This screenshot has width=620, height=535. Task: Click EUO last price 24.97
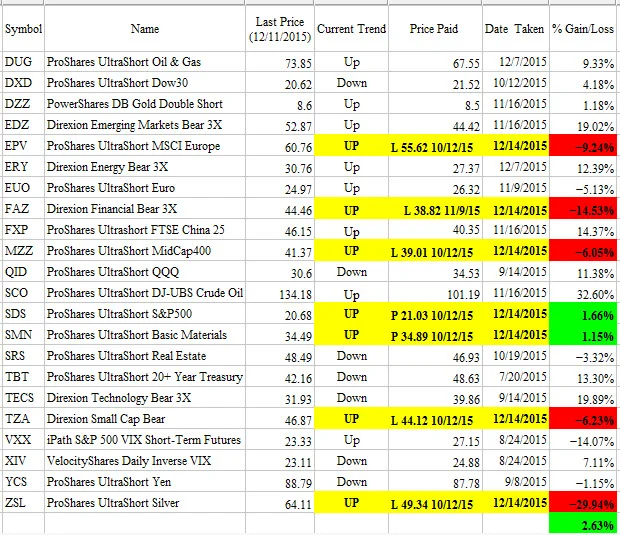pyautogui.click(x=280, y=188)
